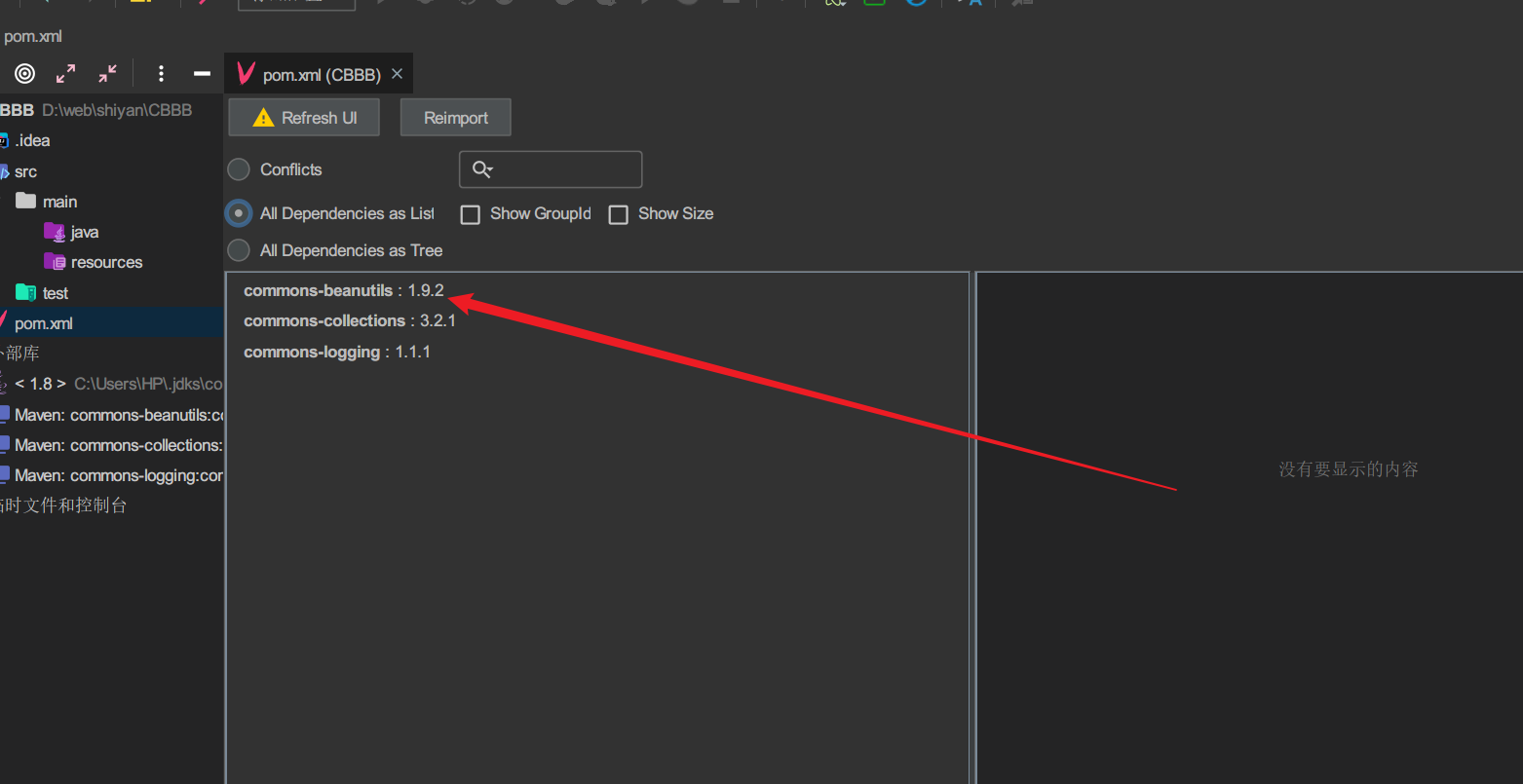Viewport: 1523px width, 784px height.
Task: Select commons-beanutils : 1.9.2 dependency
Action: pyautogui.click(x=344, y=290)
